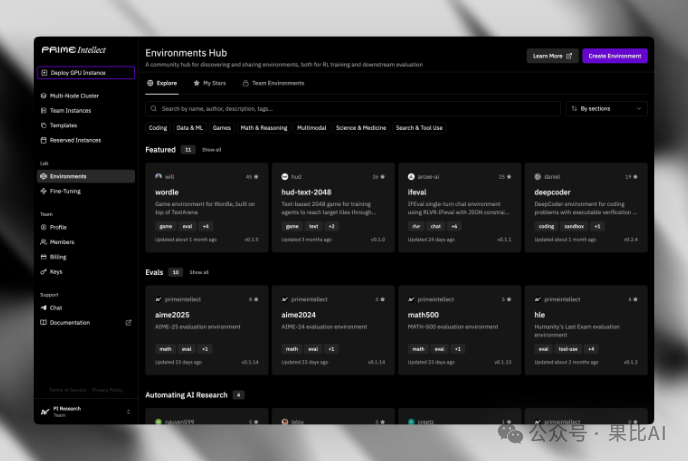This screenshot has height=461, width=688.
Task: Open the wordle environment card
Action: [207, 207]
